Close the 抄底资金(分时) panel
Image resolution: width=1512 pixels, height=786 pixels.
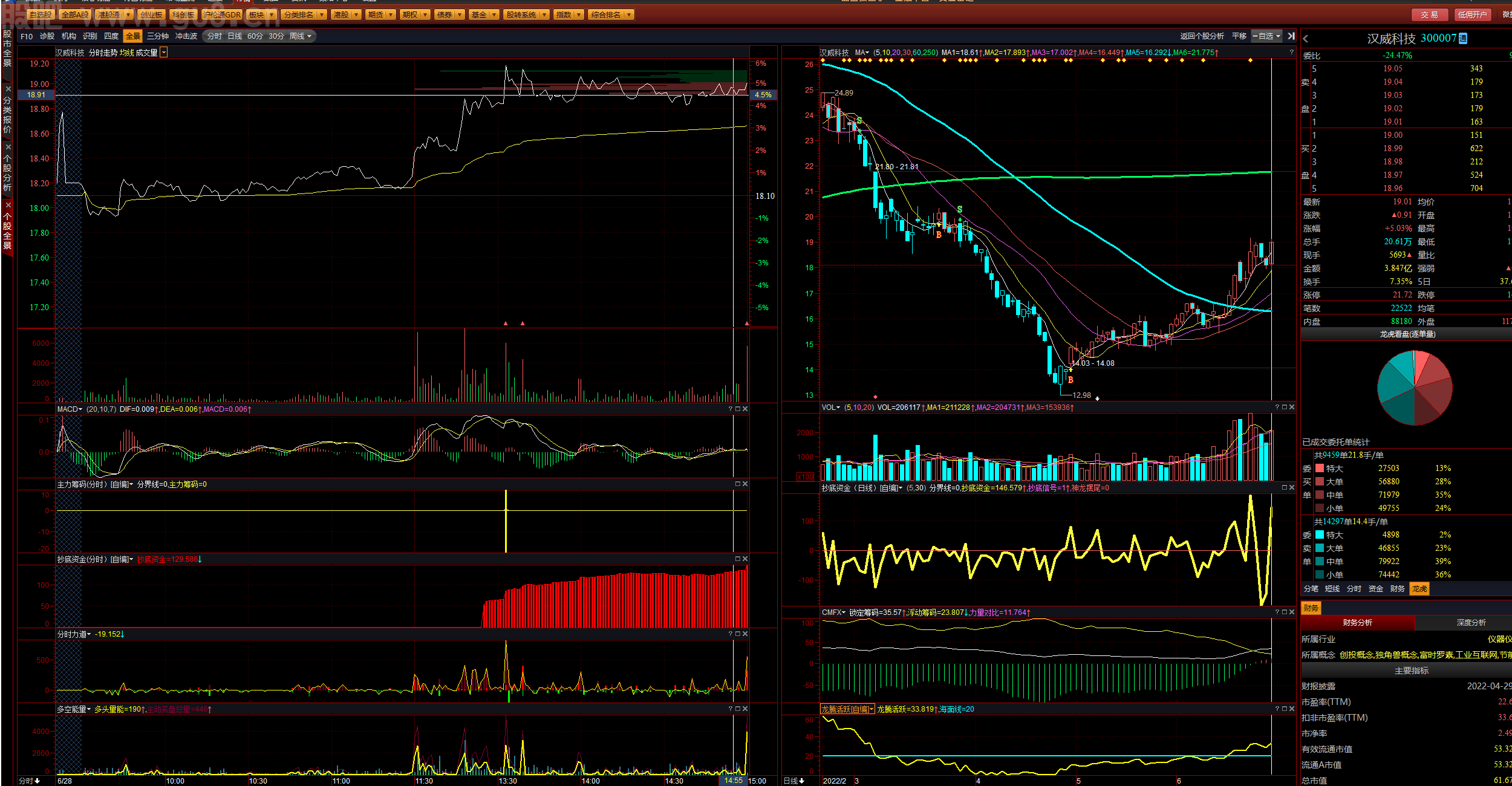[745, 559]
